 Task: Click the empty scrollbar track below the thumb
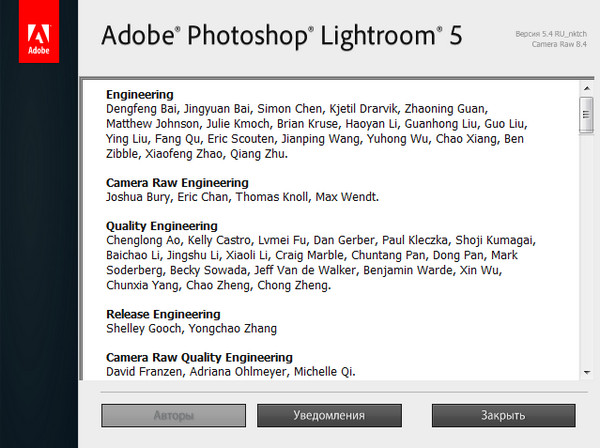pyautogui.click(x=586, y=250)
